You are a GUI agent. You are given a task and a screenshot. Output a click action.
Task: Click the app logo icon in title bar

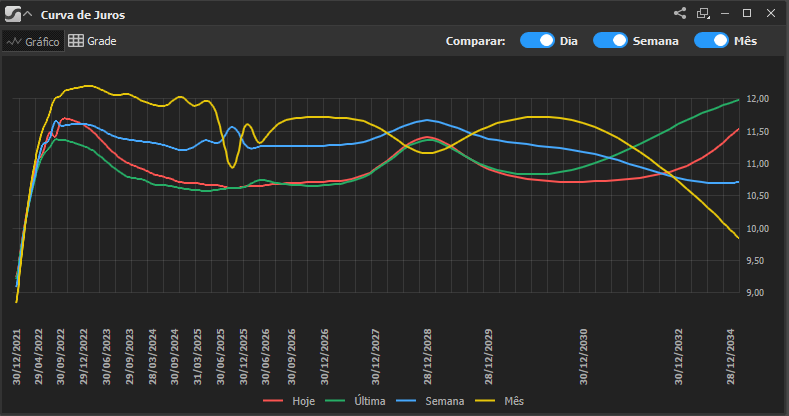coord(12,14)
